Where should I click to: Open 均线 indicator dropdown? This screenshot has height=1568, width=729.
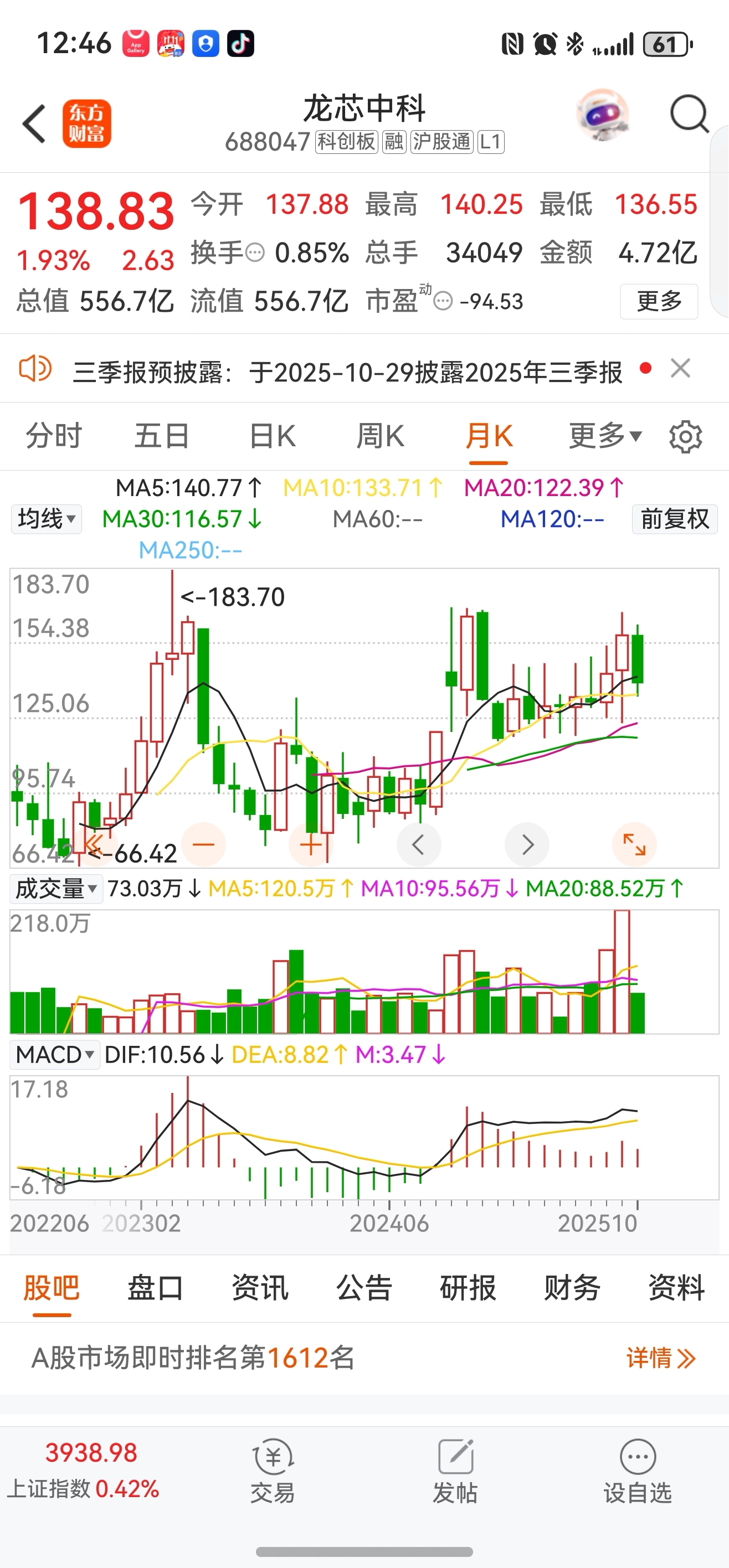(47, 519)
